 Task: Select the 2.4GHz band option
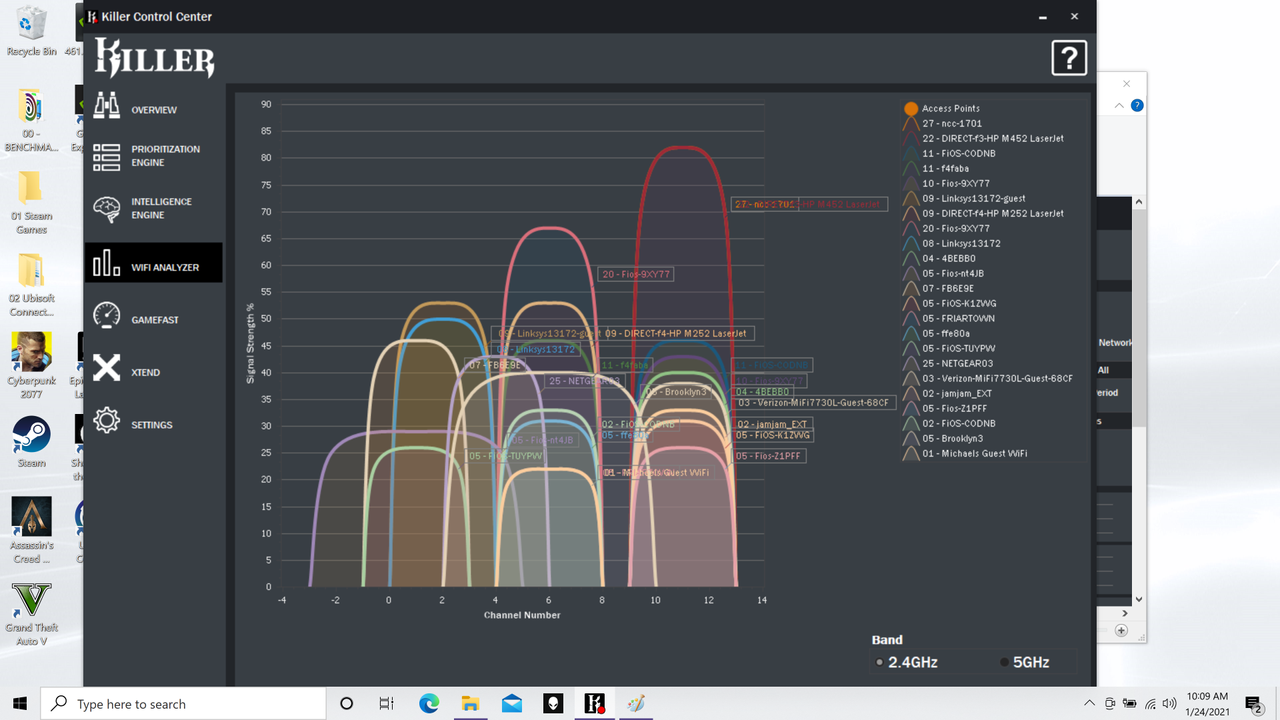[x=907, y=662]
